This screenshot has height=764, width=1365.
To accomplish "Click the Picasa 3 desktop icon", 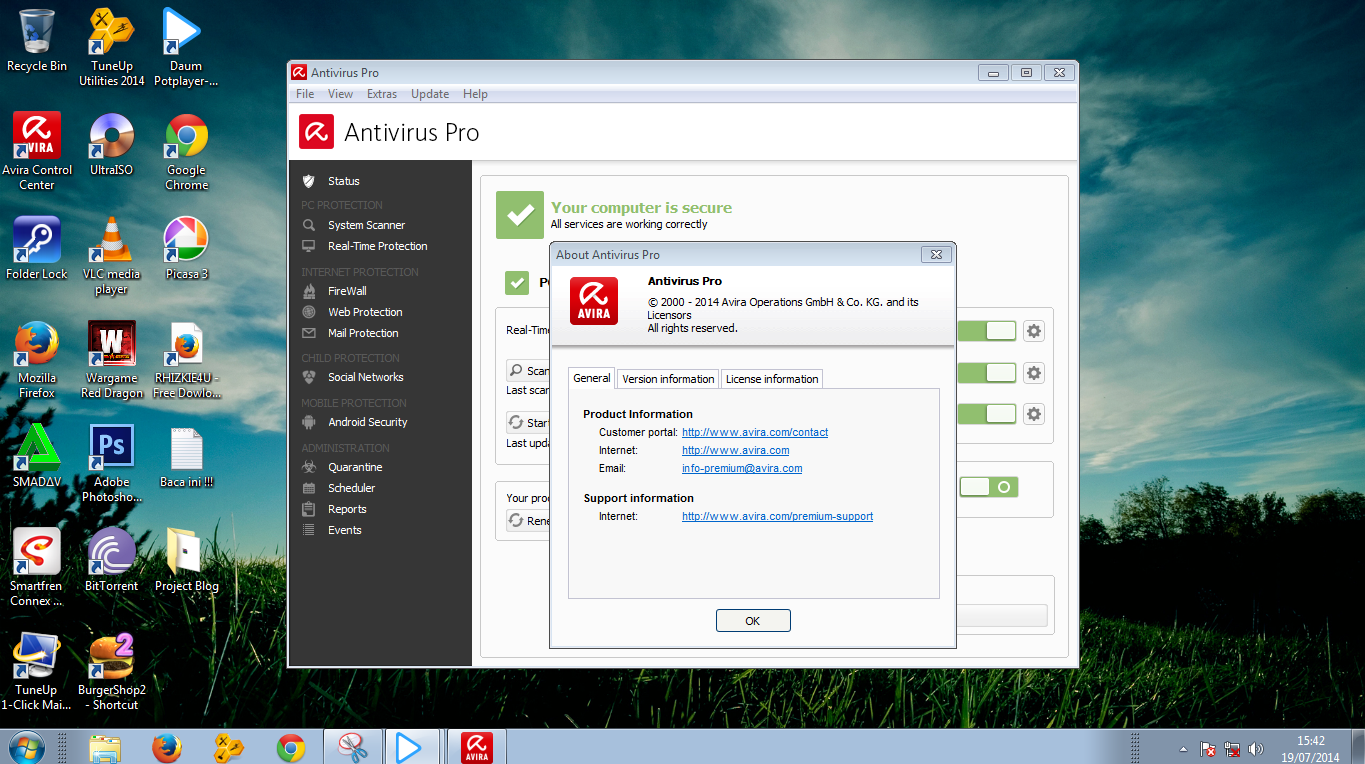I will pos(187,248).
